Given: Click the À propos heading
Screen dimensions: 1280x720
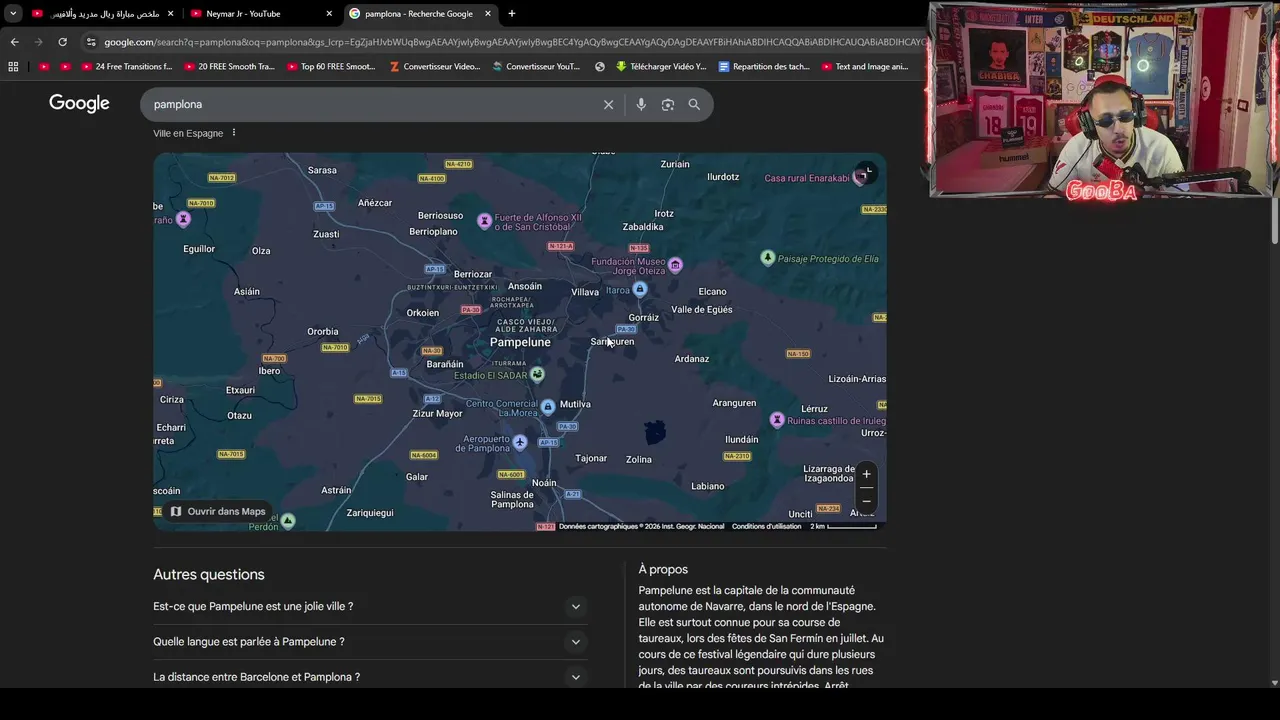Looking at the screenshot, I should 663,569.
